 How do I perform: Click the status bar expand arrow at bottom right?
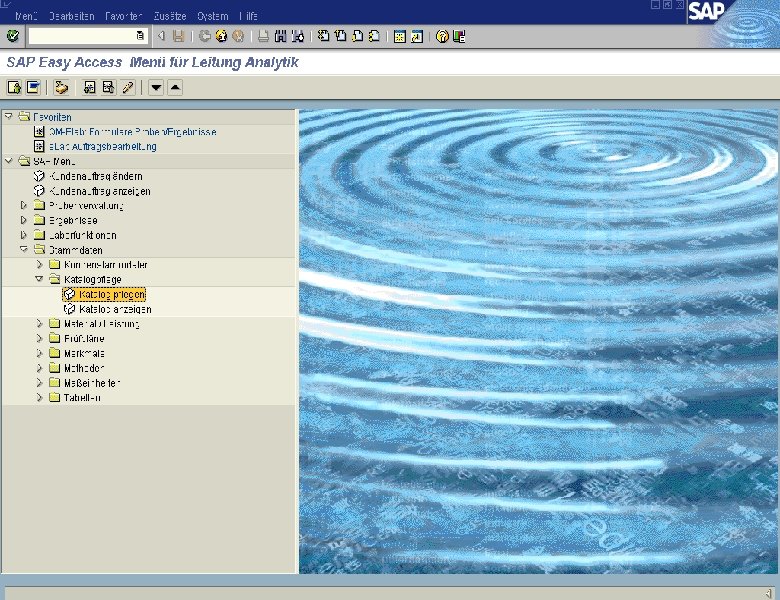click(769, 593)
